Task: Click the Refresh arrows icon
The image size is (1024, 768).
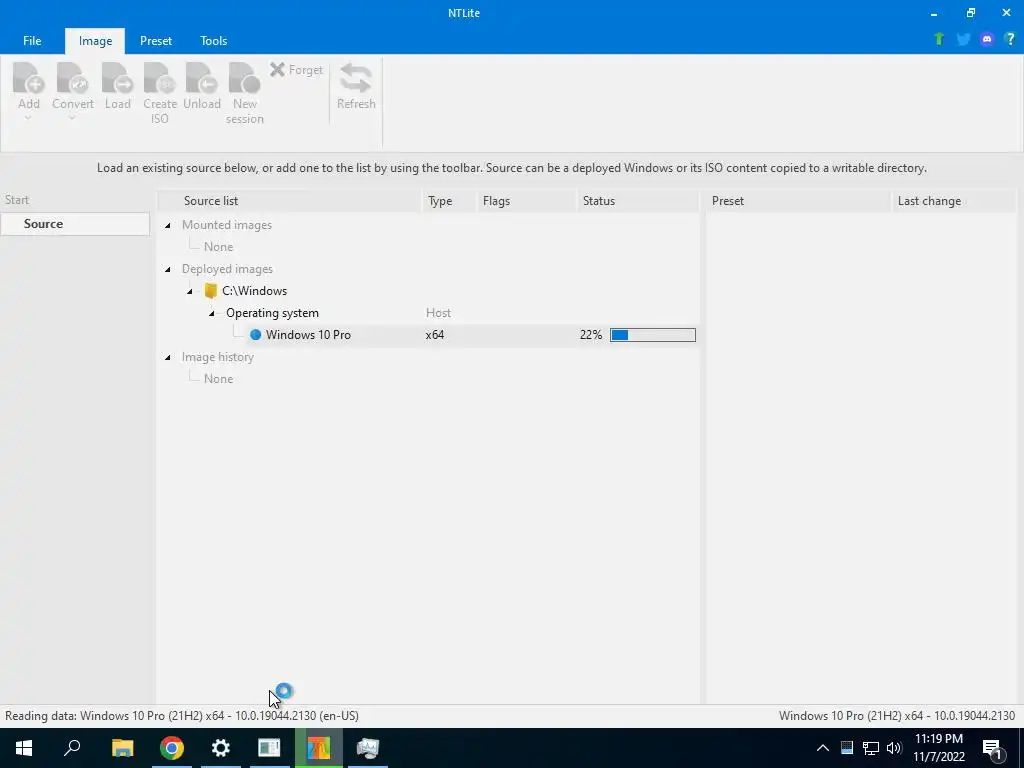Action: click(356, 78)
